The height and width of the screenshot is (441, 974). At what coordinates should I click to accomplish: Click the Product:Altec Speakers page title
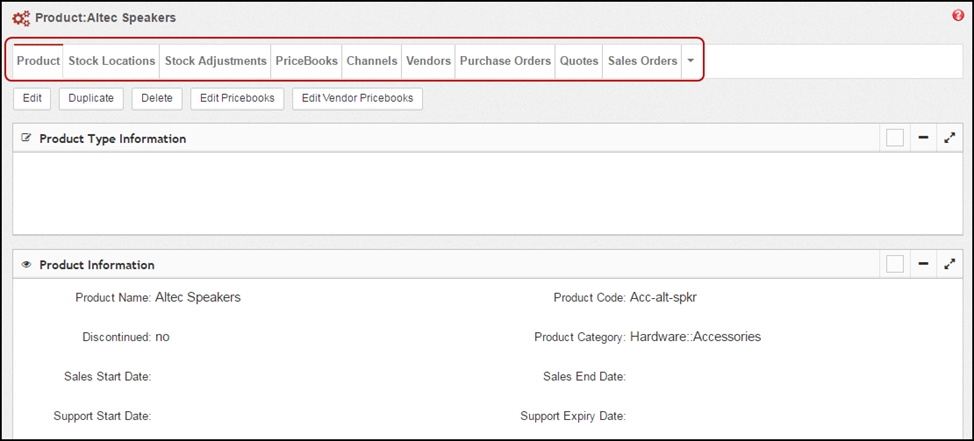pyautogui.click(x=106, y=18)
